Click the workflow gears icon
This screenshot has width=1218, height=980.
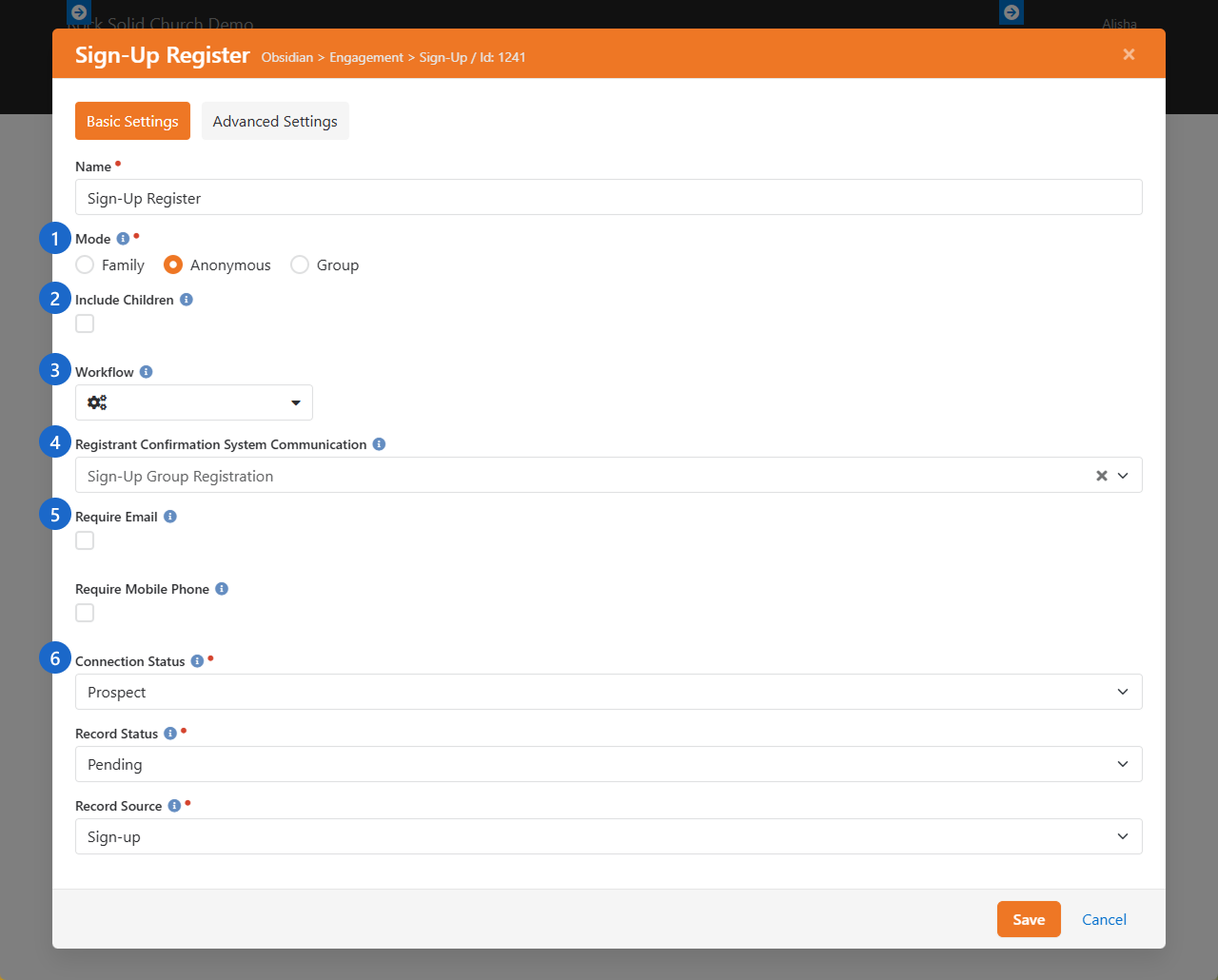(97, 402)
